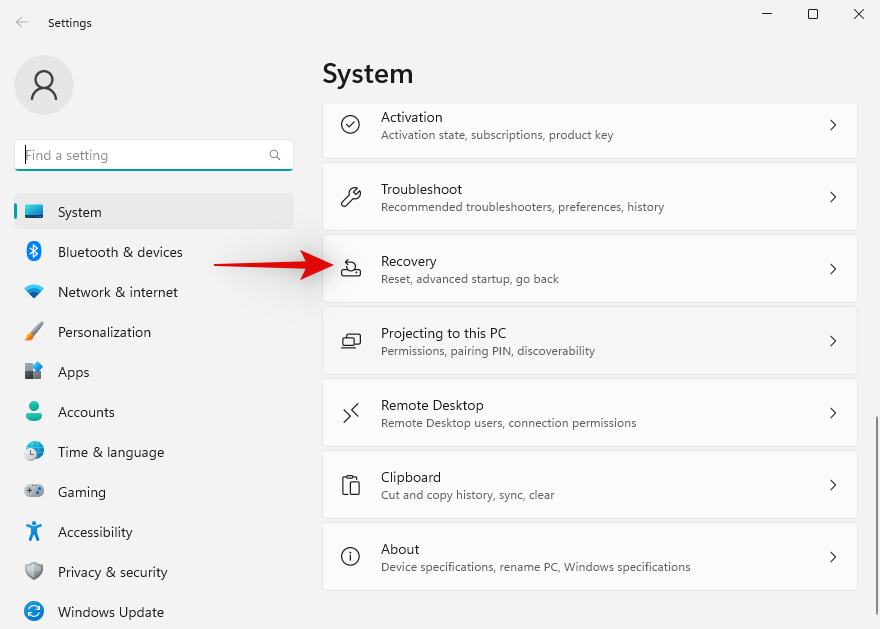Screen dimensions: 880x629
Task: Expand the Activation row chevron
Action: (x=833, y=125)
